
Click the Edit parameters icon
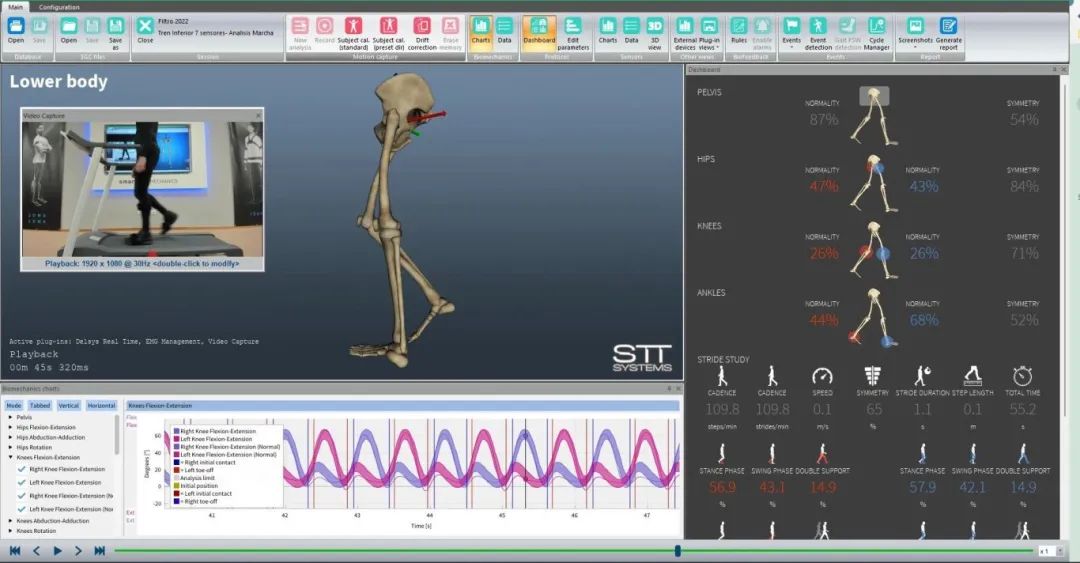pos(573,31)
